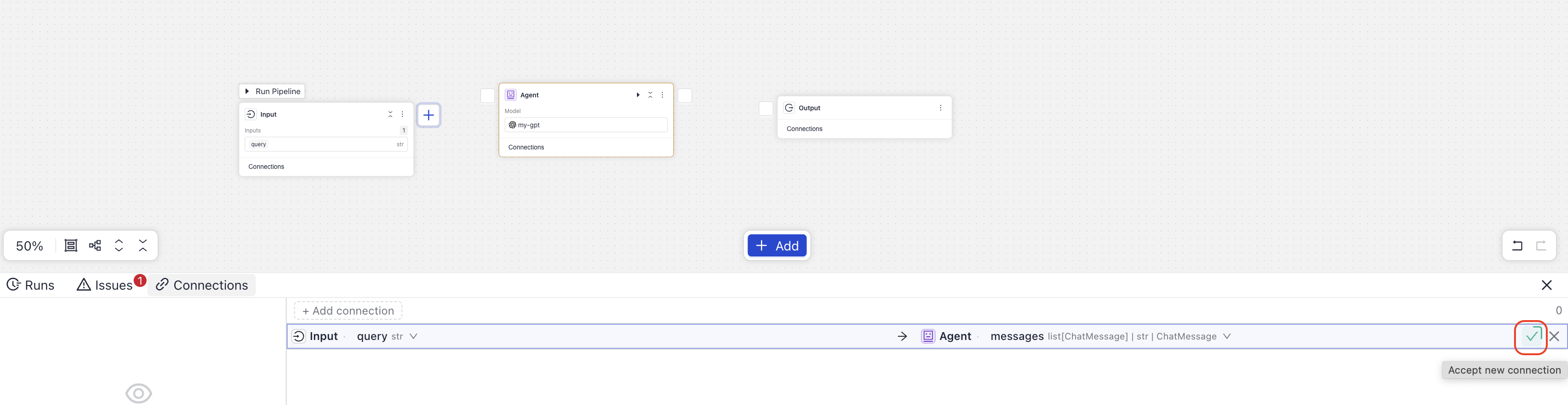
Task: Click the left handle of Agent node
Action: [488, 95]
